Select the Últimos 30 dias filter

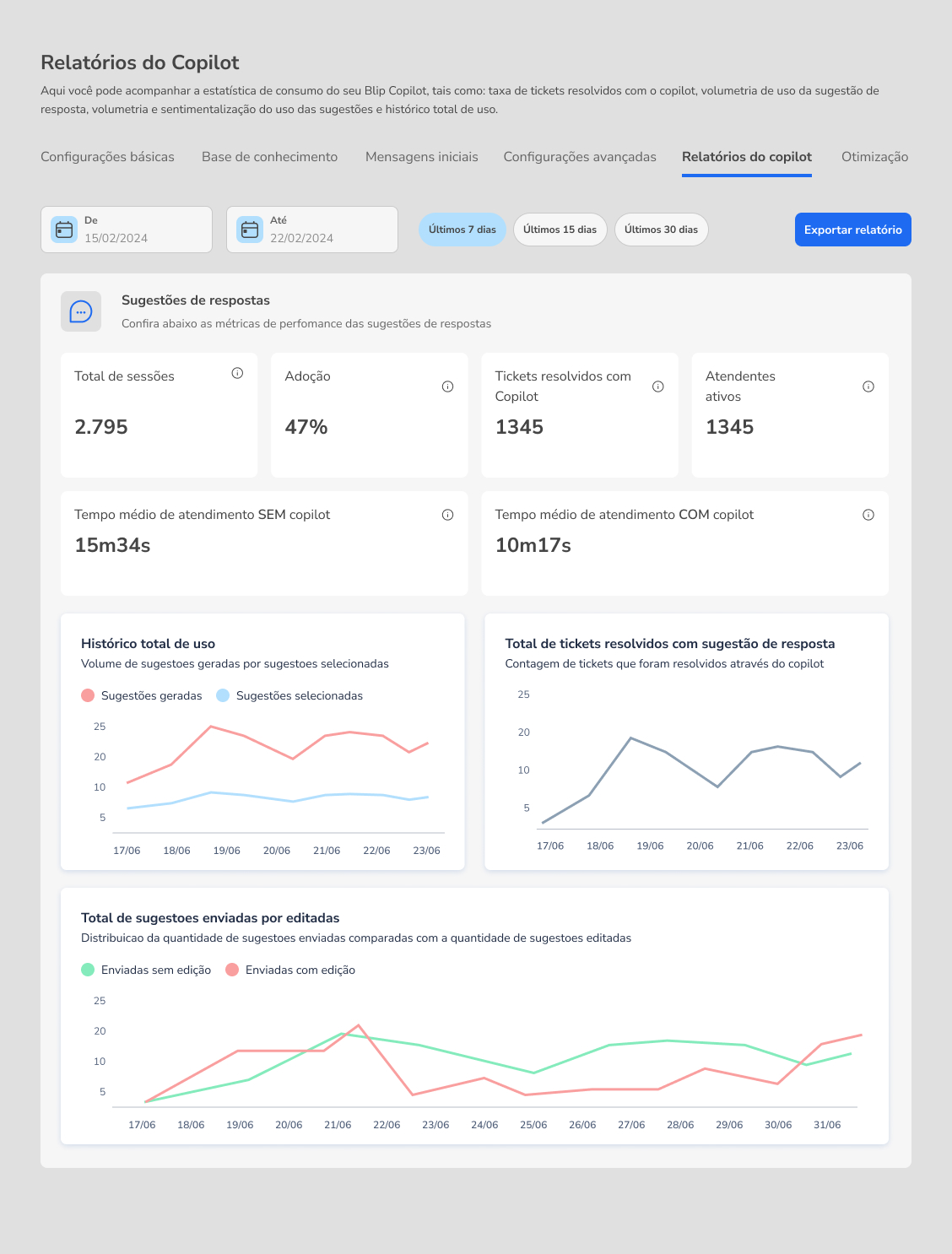[x=661, y=230]
